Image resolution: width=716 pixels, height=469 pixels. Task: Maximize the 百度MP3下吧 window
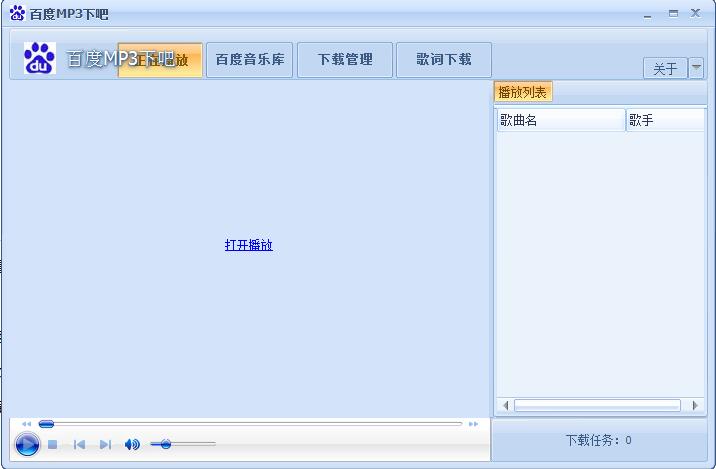pos(674,14)
